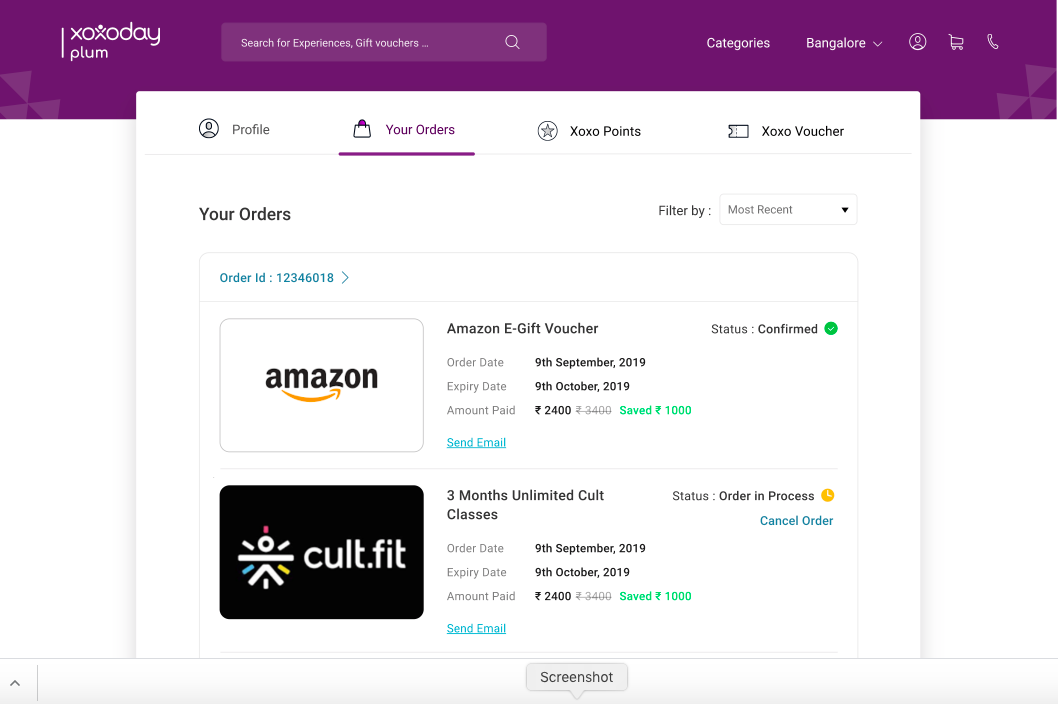Focus the Search for Experiences input field
The image size is (1058, 704).
(x=384, y=42)
